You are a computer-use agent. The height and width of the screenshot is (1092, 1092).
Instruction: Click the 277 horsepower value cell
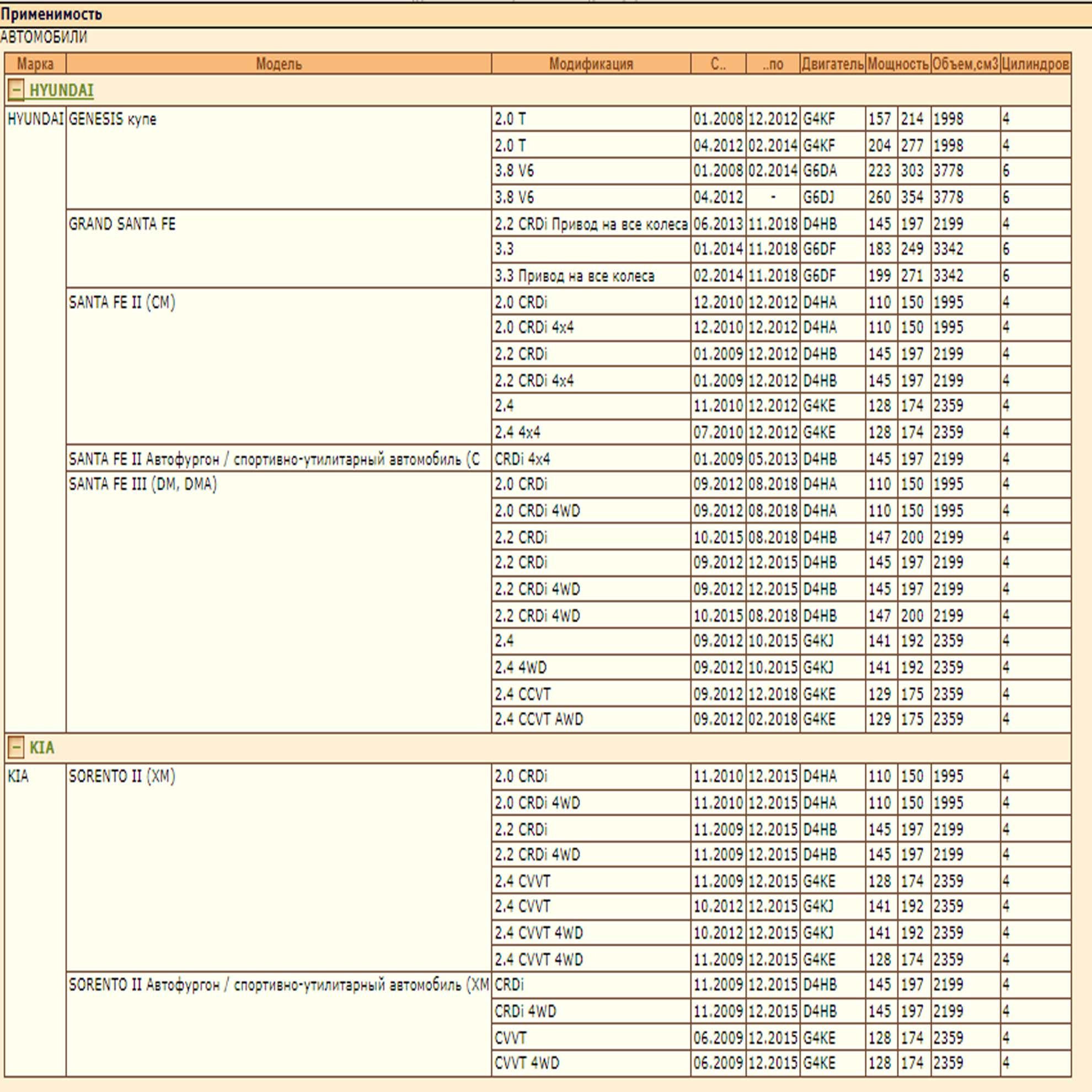(x=914, y=145)
